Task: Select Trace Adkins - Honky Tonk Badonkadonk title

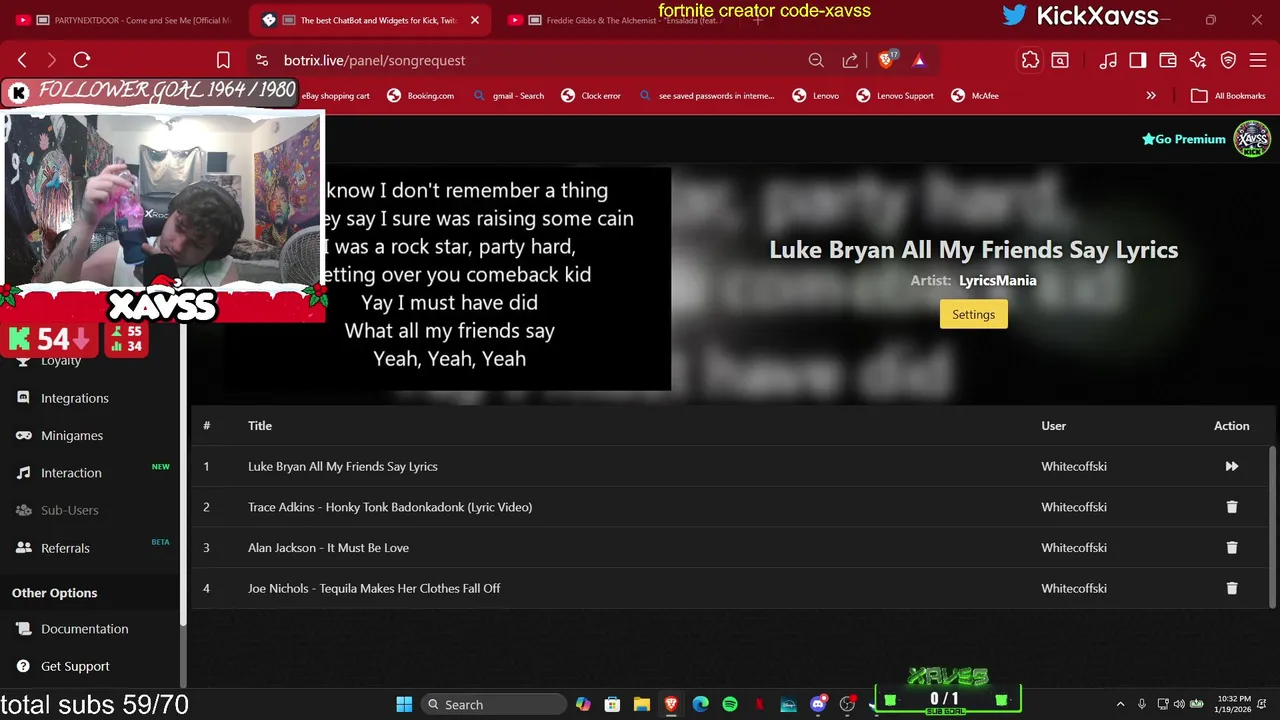Action: (x=390, y=507)
